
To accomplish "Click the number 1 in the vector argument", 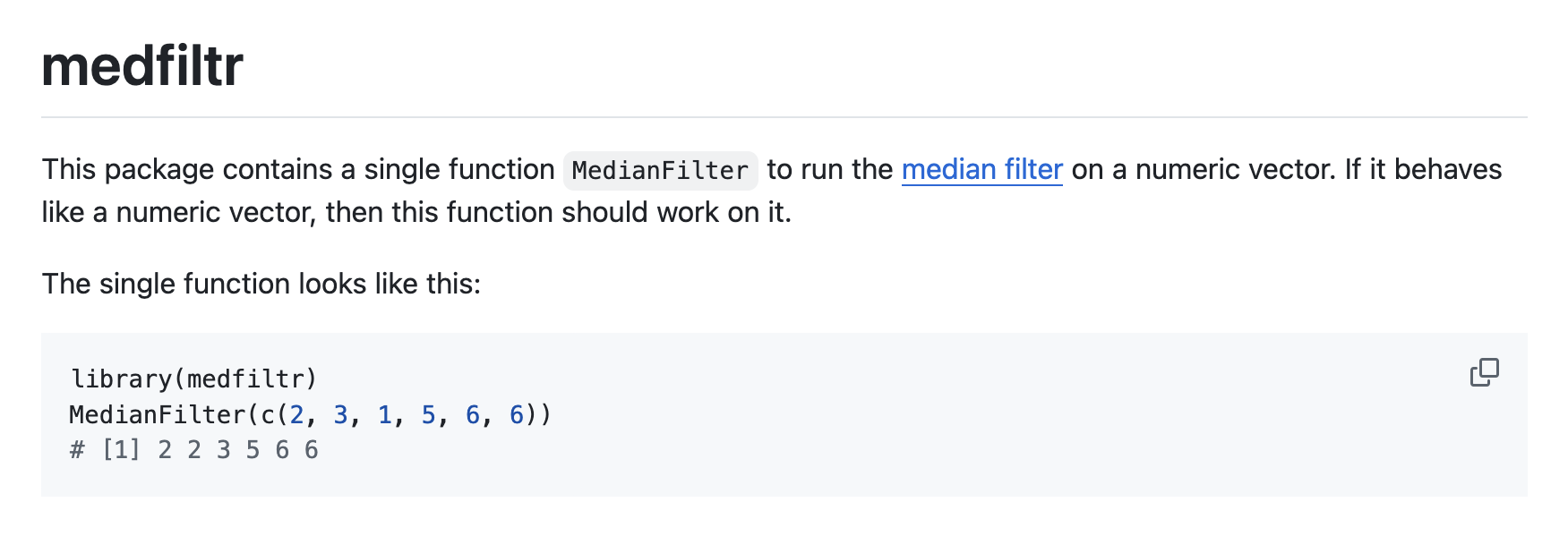I will [x=383, y=414].
